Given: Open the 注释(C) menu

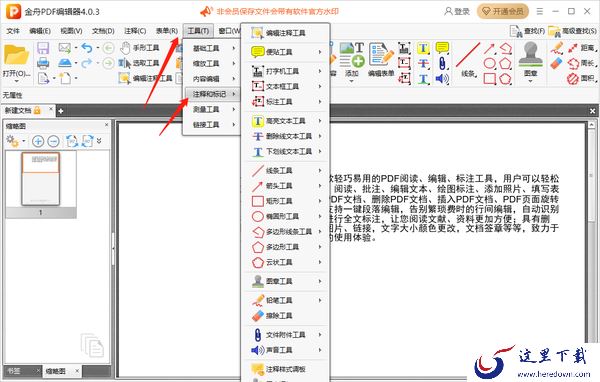Looking at the screenshot, I should [x=135, y=31].
